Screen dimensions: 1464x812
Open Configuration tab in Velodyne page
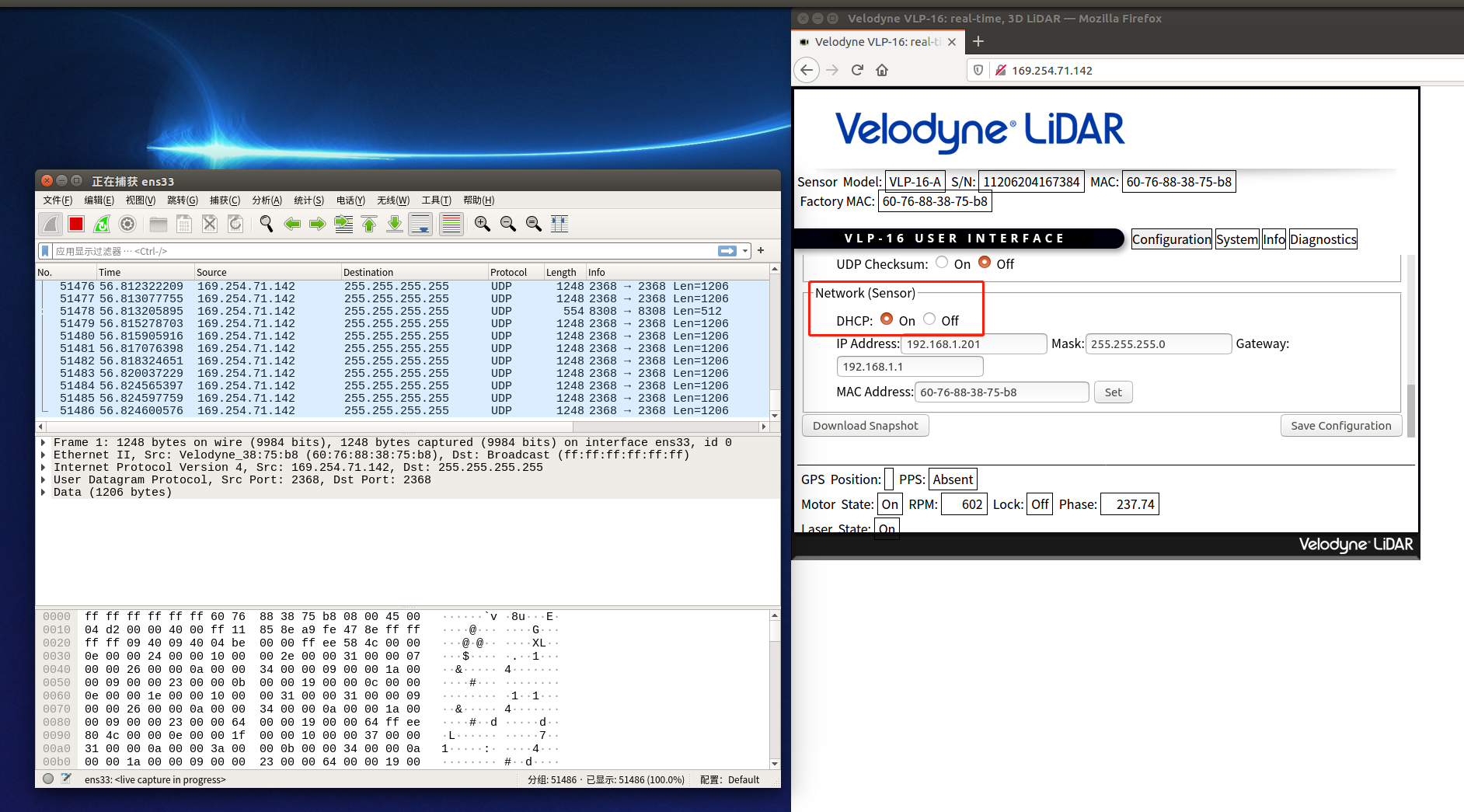click(1171, 239)
